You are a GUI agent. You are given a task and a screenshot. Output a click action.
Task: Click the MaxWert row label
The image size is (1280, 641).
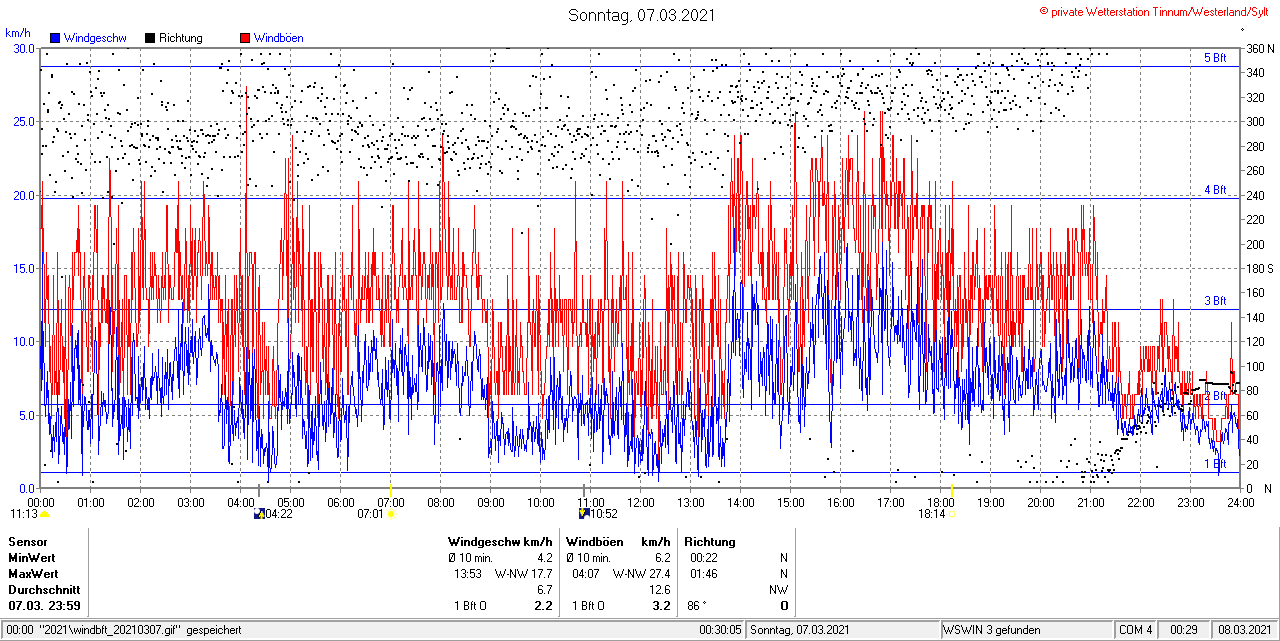click(33, 574)
